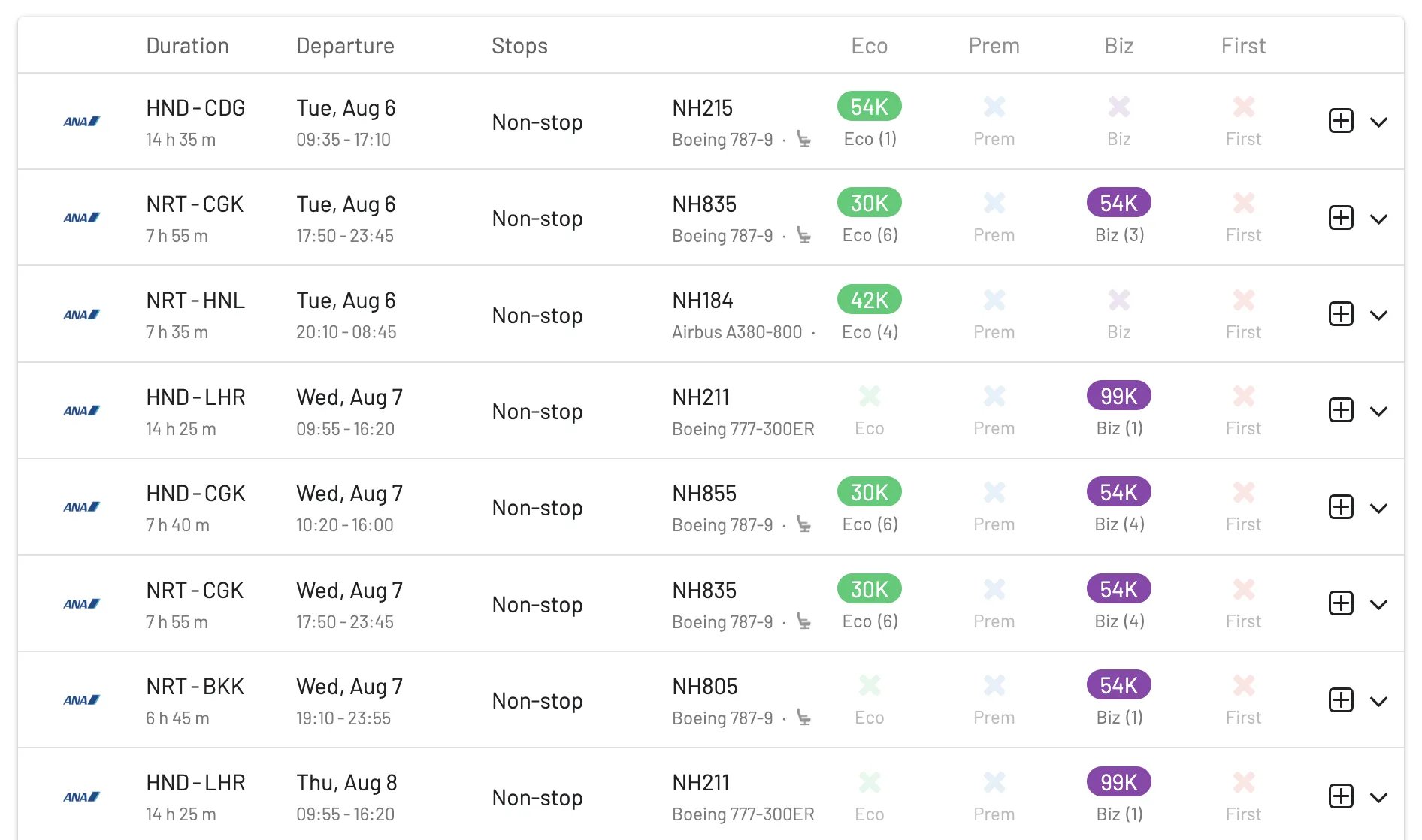This screenshot has height=840, width=1422.
Task: Click the seat icon on NH855 row
Action: pos(804,524)
